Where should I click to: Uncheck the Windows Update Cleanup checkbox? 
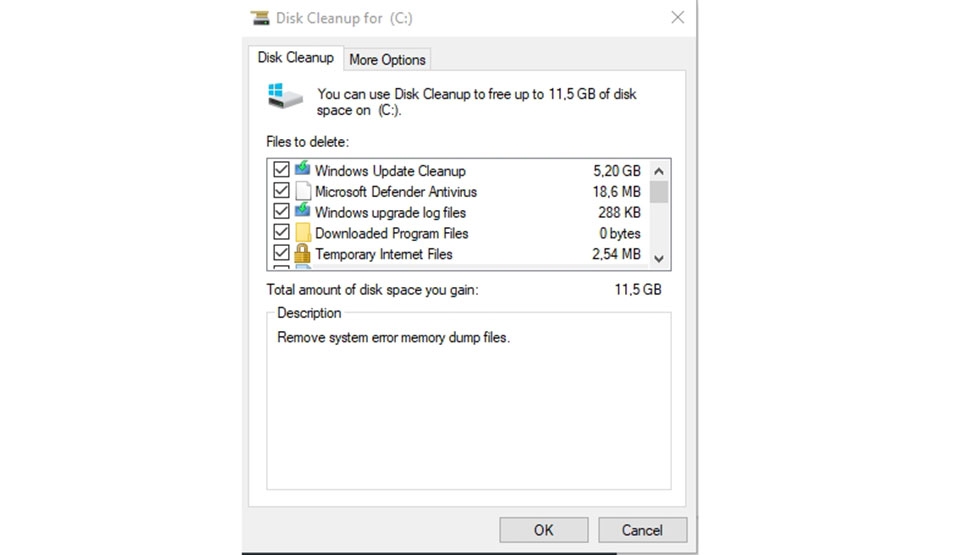click(x=281, y=170)
